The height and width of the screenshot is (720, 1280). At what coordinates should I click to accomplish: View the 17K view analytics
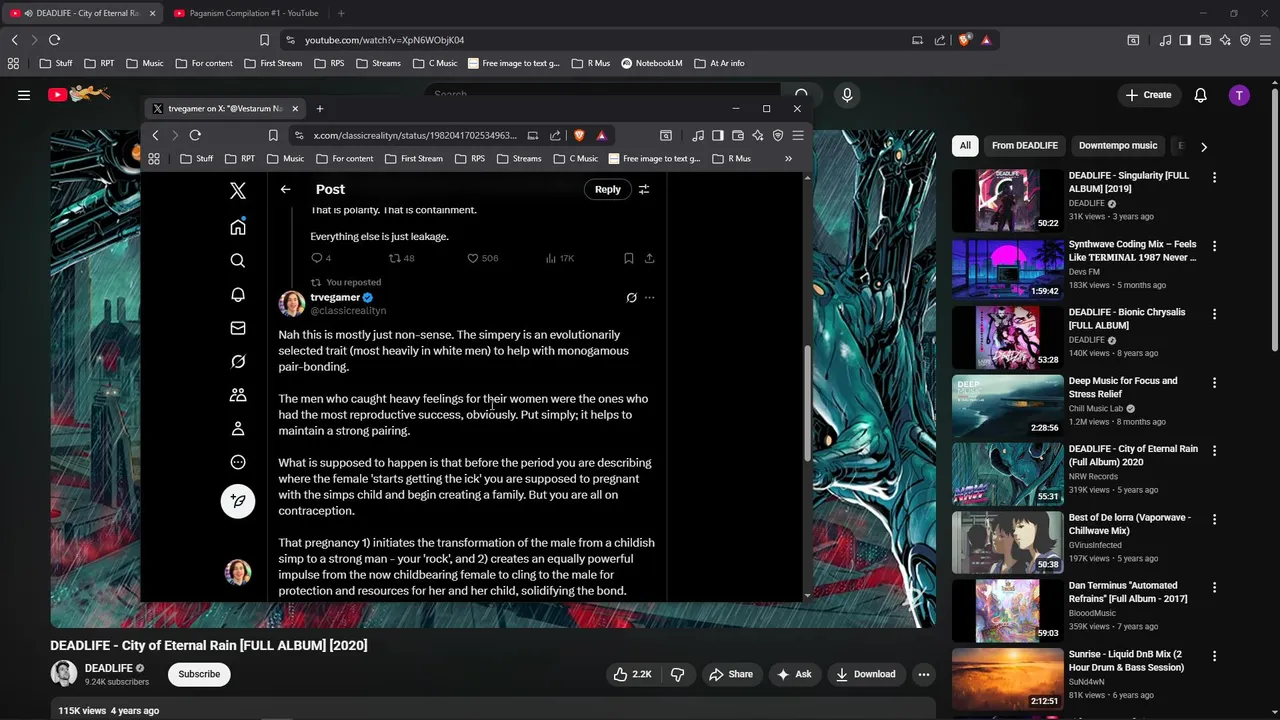pos(560,258)
